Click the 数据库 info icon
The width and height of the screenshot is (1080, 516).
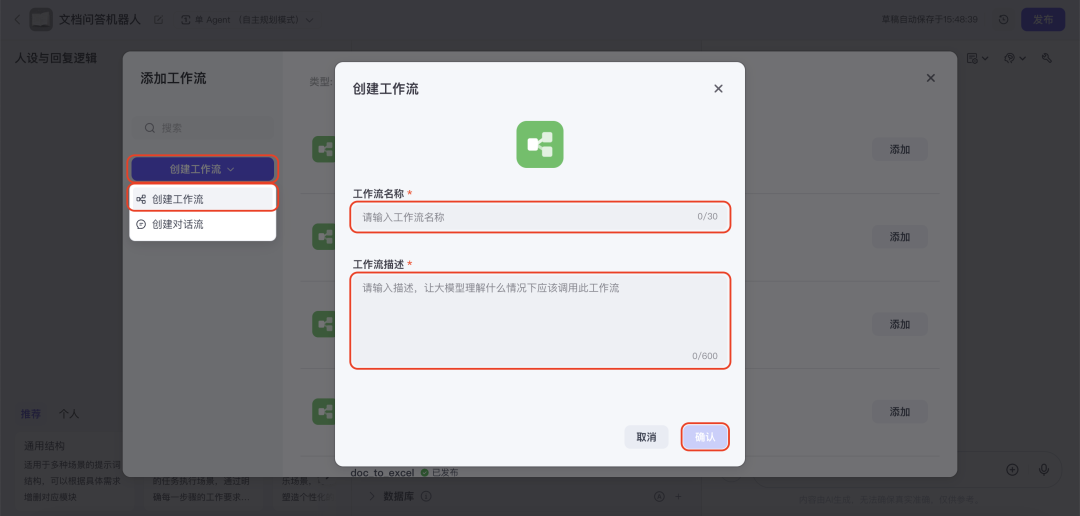[x=426, y=496]
